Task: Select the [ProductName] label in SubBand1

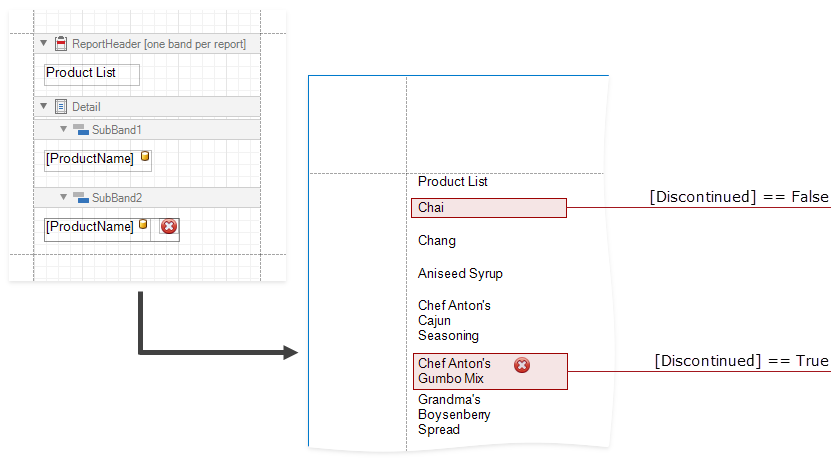Action: coord(90,159)
